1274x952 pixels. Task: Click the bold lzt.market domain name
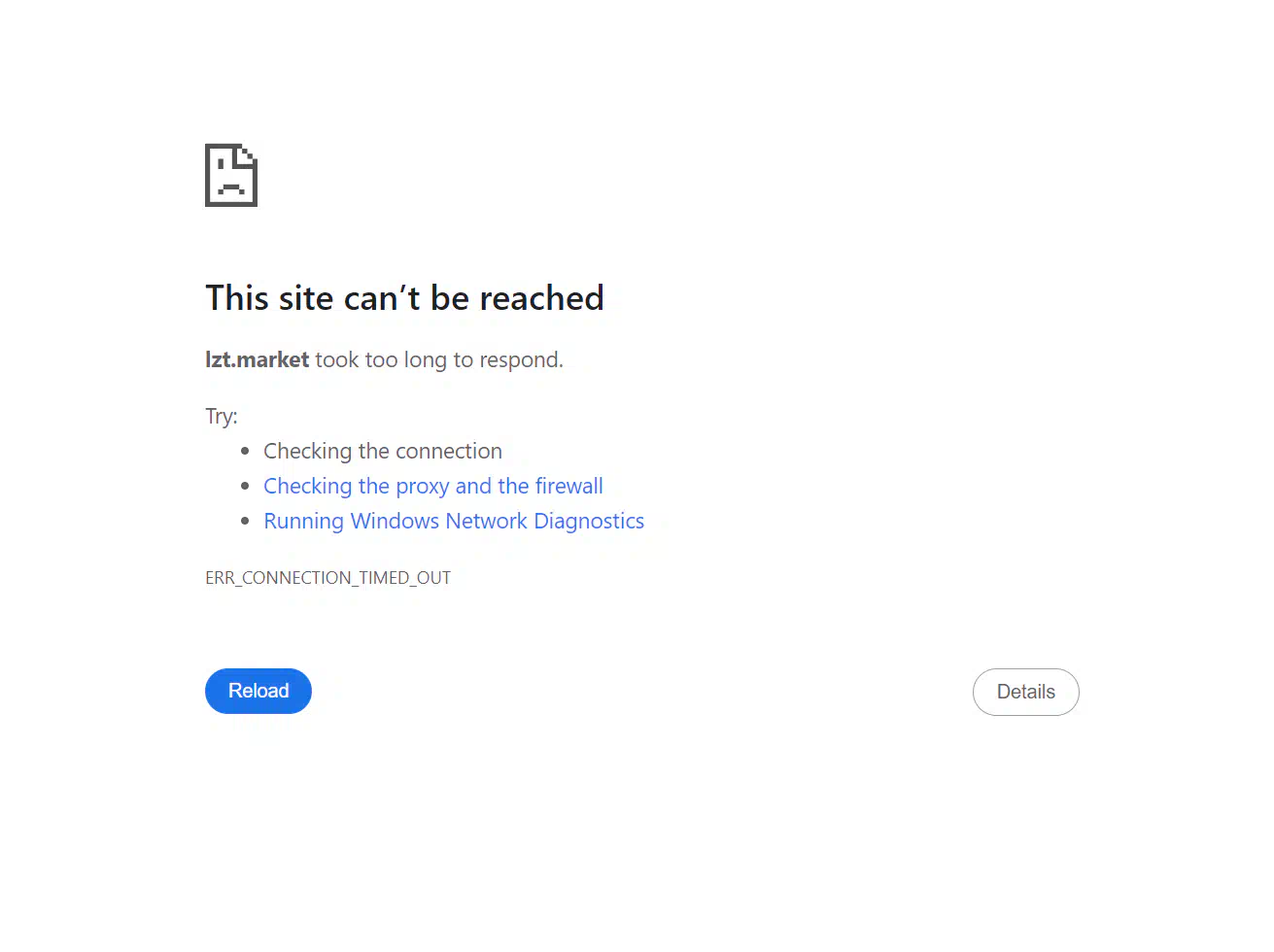(258, 359)
